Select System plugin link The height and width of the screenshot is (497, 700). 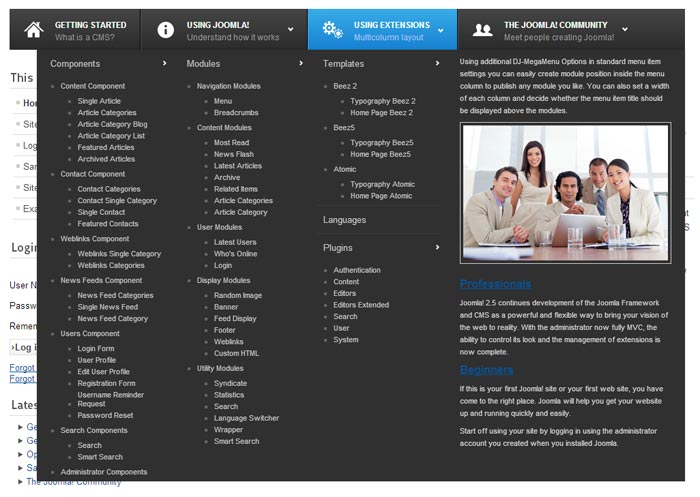click(x=346, y=340)
